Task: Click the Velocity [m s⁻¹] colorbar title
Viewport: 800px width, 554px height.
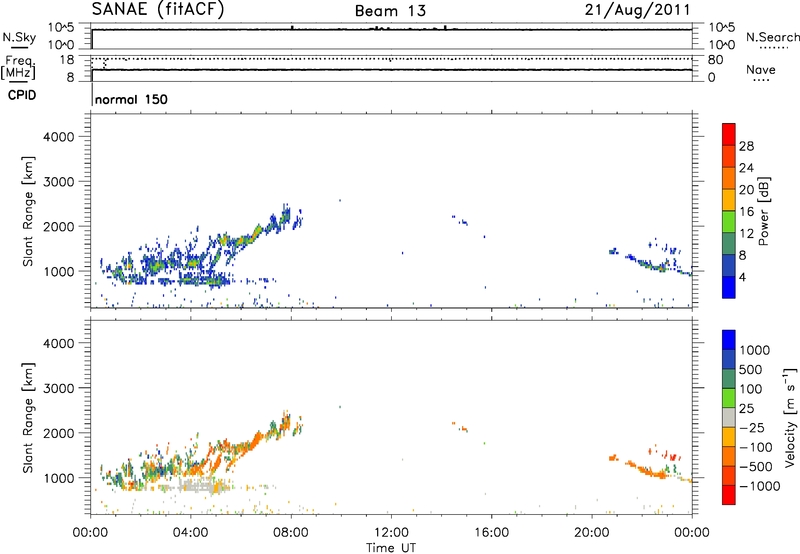Action: [790, 417]
